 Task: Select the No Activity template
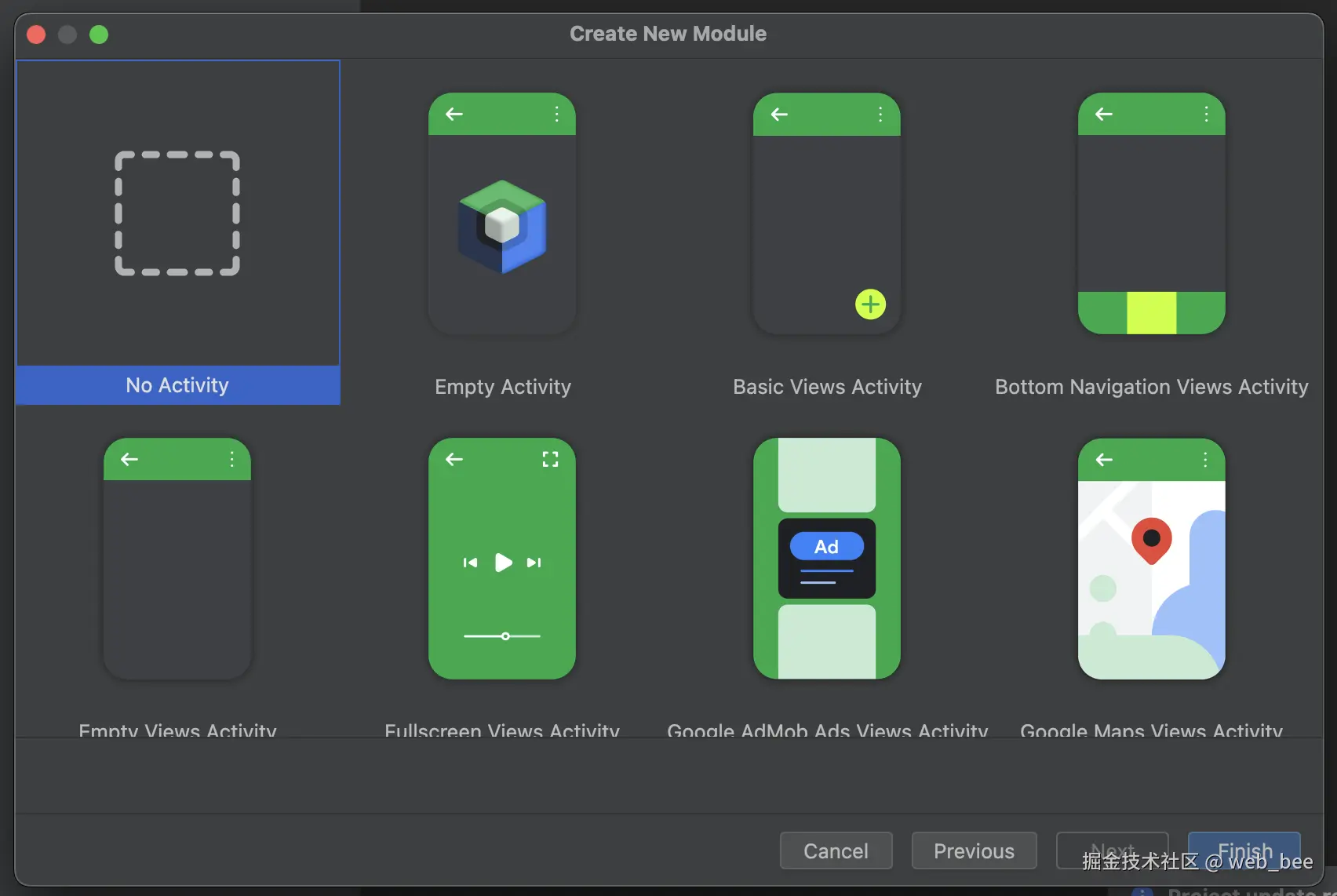click(177, 232)
